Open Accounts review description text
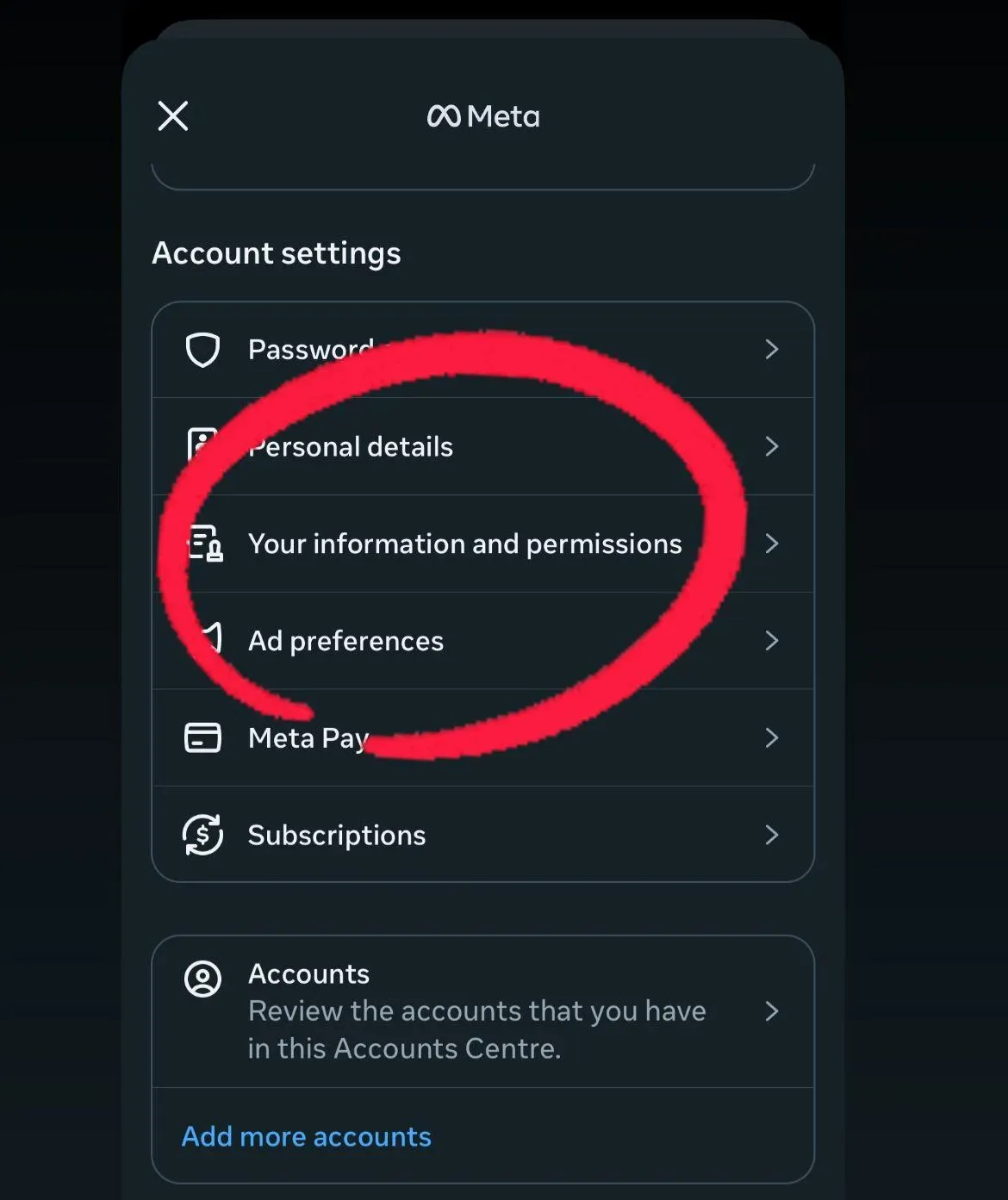The width and height of the screenshot is (1008, 1200). coord(476,1029)
